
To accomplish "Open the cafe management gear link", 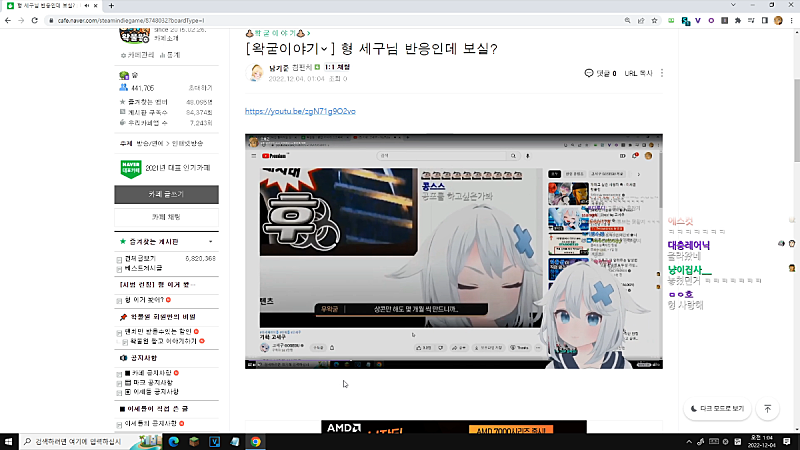I will pyautogui.click(x=138, y=55).
